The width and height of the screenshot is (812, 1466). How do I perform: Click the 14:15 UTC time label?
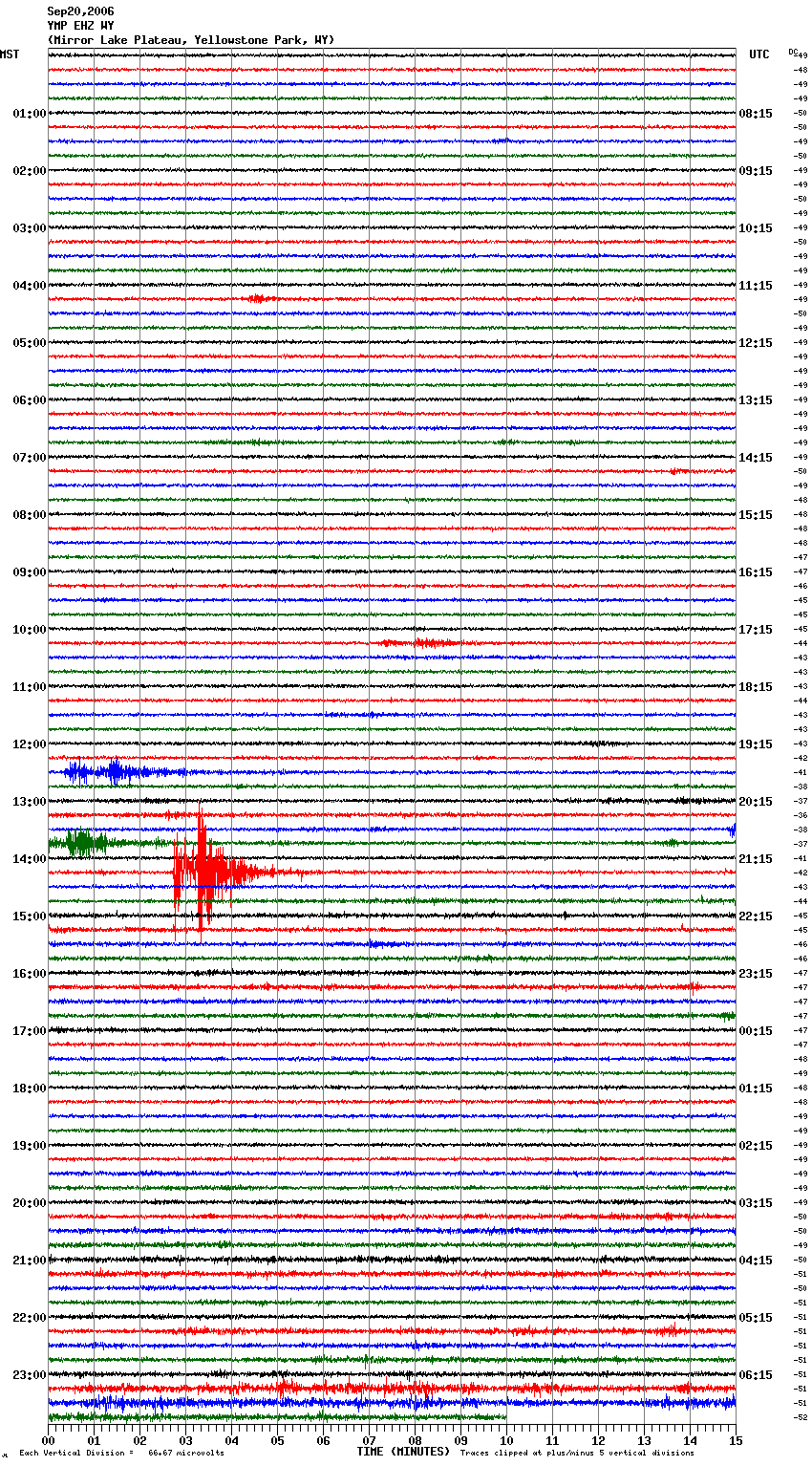[756, 458]
